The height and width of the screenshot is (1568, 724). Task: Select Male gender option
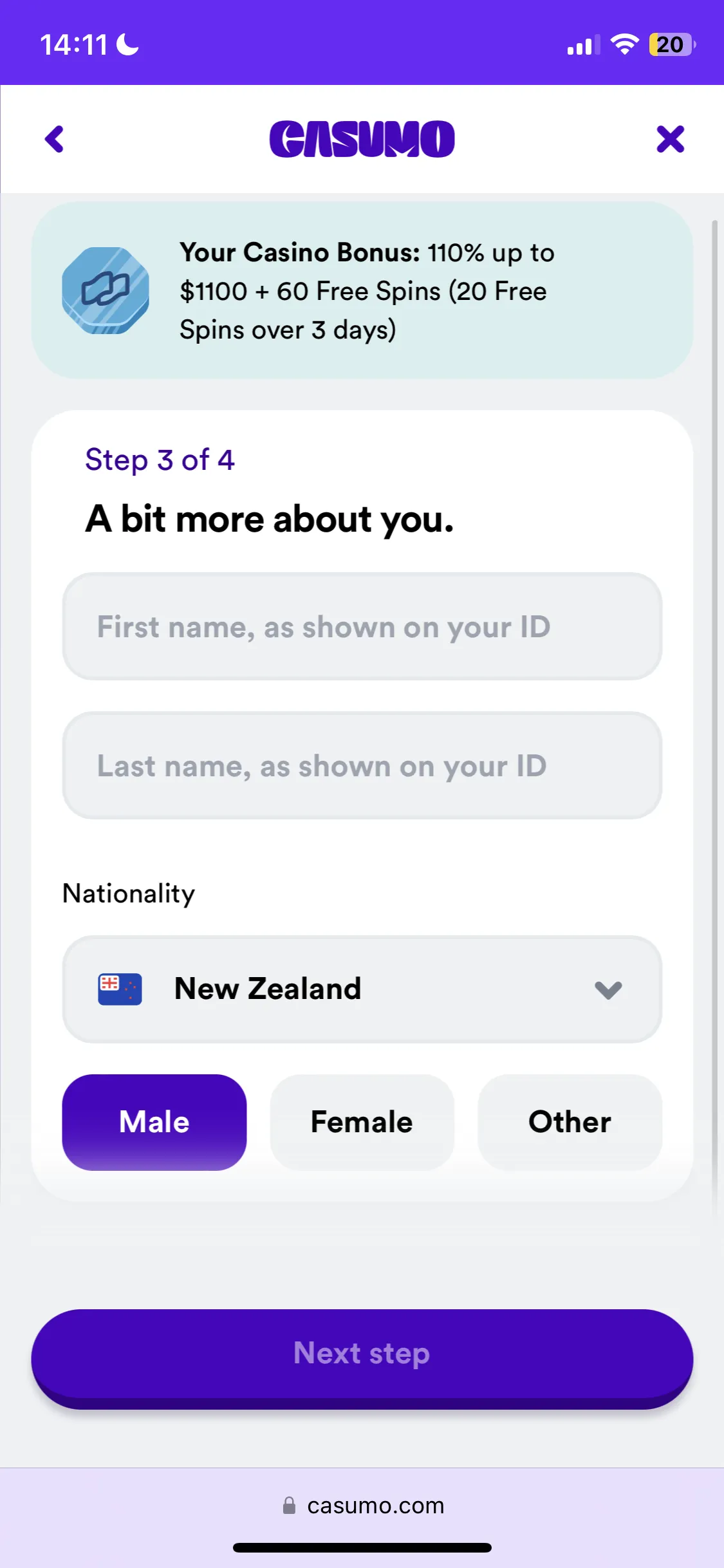[x=154, y=1122]
